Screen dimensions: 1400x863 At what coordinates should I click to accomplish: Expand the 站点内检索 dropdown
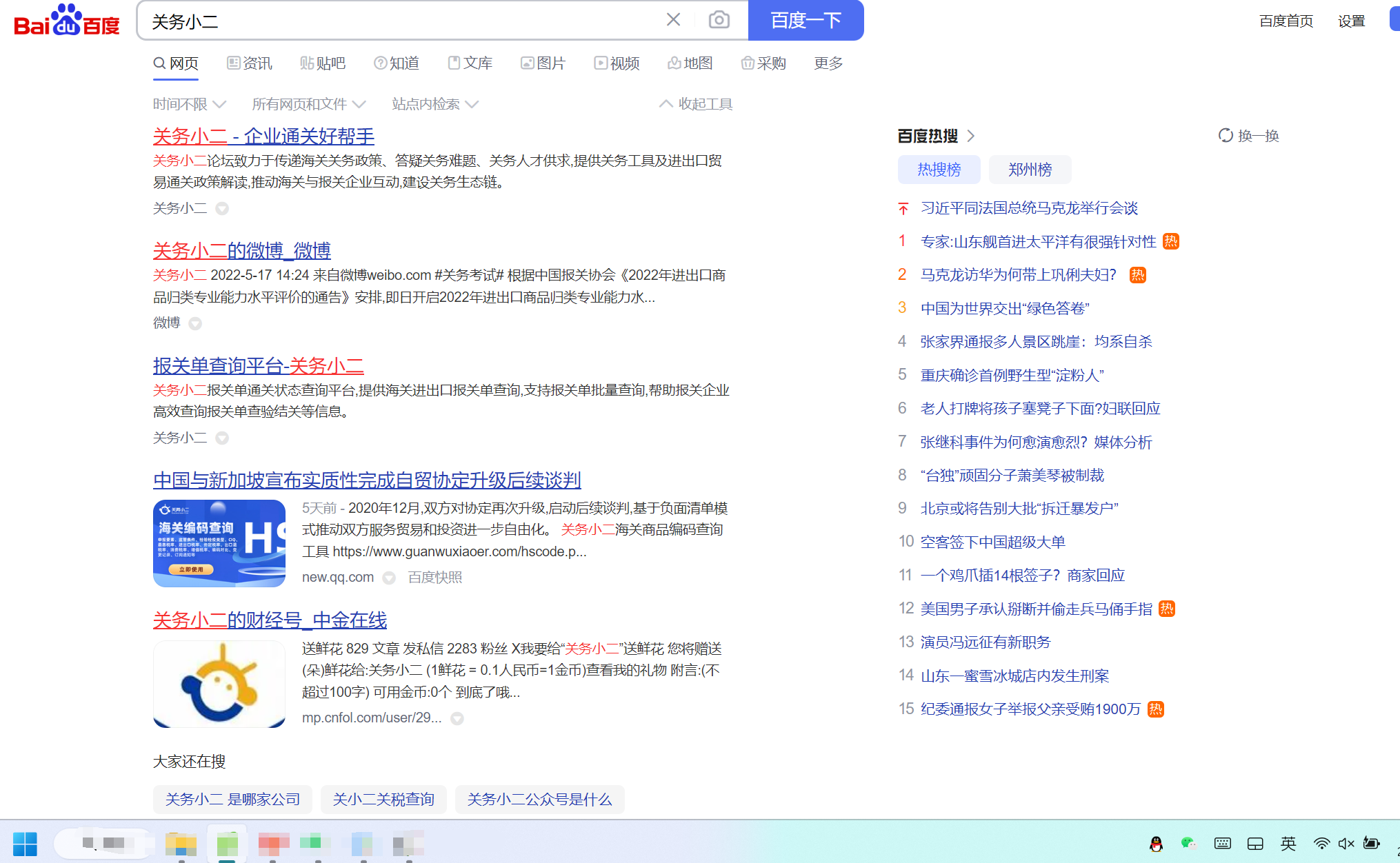click(435, 104)
